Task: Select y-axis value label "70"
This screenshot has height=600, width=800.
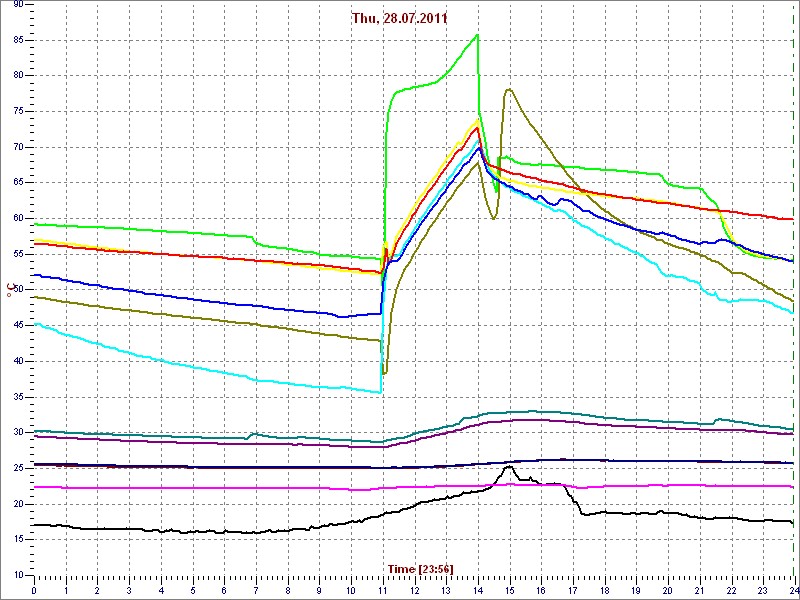Action: [x=18, y=147]
